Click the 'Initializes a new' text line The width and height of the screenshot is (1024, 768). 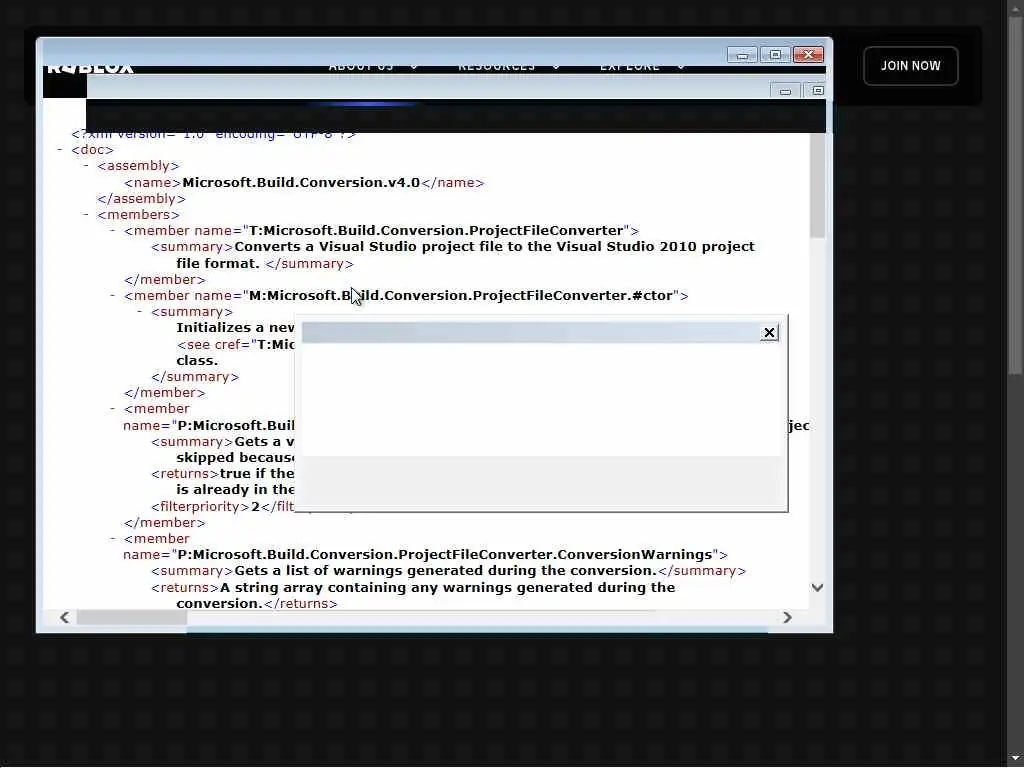[x=236, y=328]
